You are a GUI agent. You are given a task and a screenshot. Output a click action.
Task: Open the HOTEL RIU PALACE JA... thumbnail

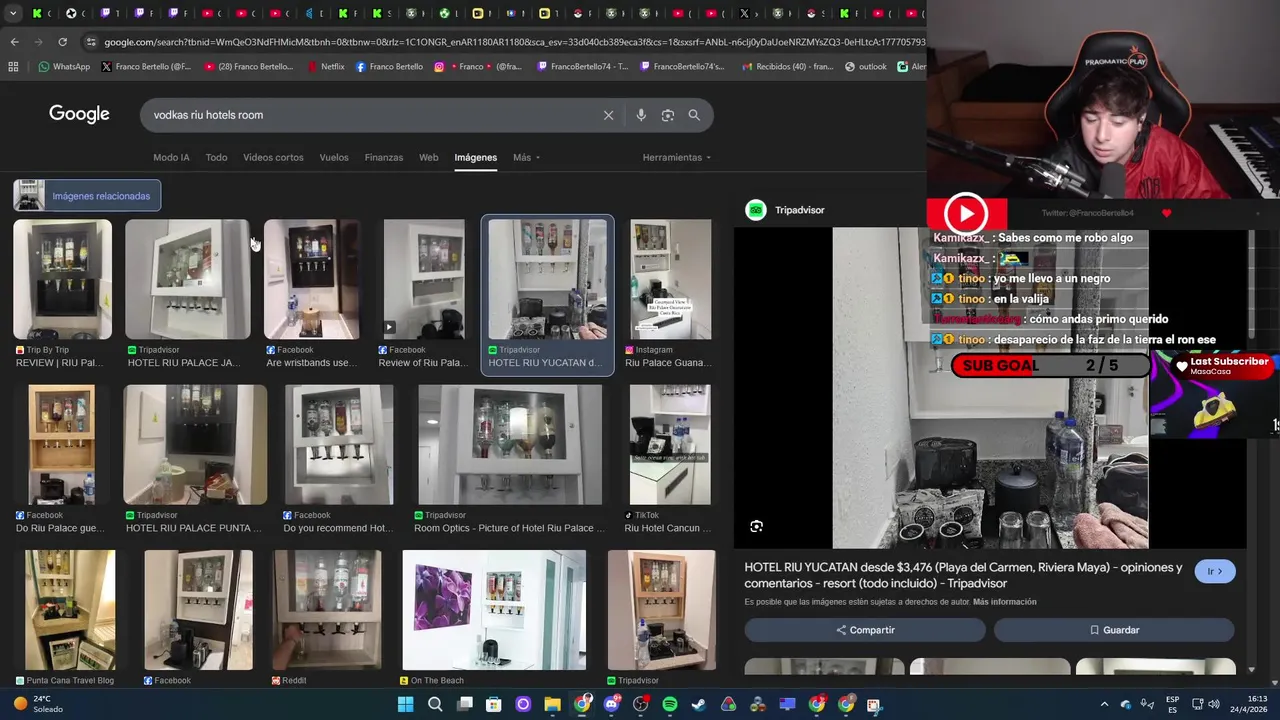tap(187, 280)
